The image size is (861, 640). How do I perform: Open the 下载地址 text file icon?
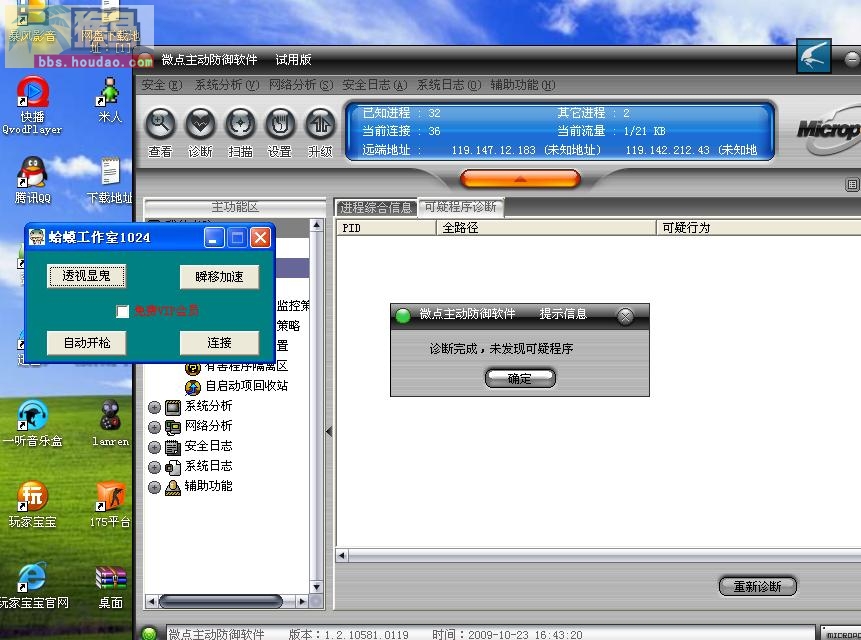click(x=110, y=172)
